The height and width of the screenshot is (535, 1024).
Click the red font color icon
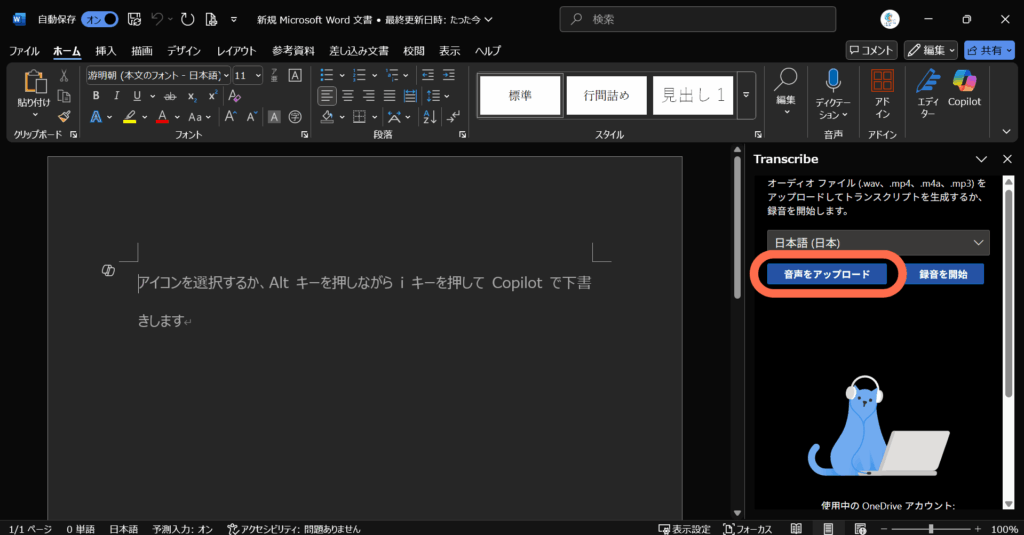(163, 117)
